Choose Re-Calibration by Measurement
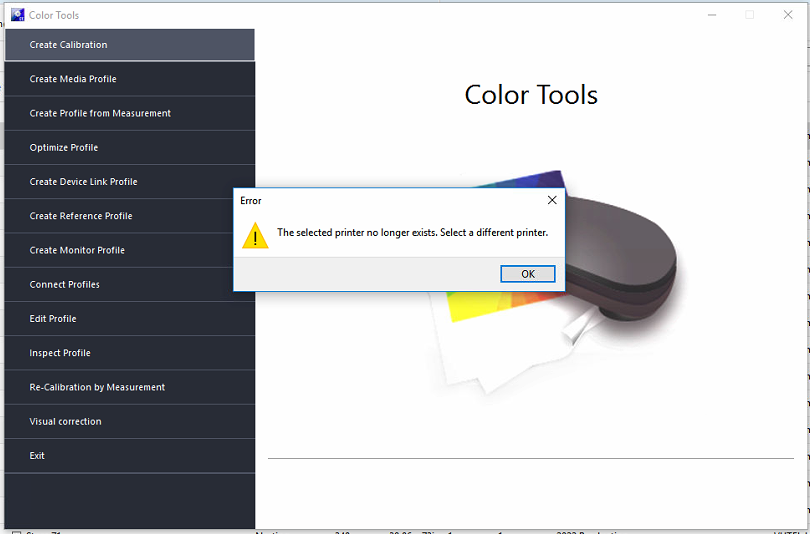The image size is (810, 534). point(130,387)
